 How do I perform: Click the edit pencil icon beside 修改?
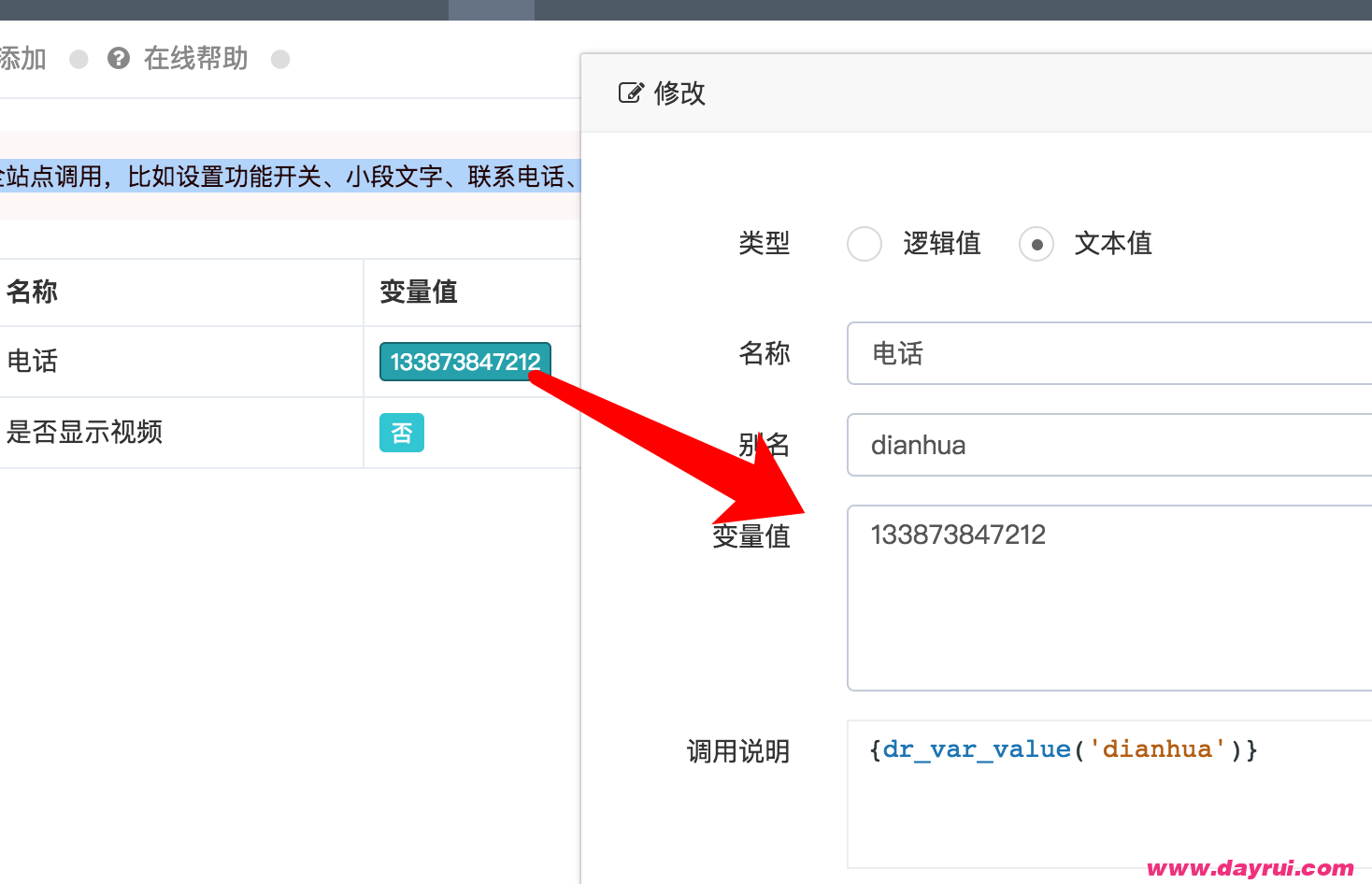631,93
